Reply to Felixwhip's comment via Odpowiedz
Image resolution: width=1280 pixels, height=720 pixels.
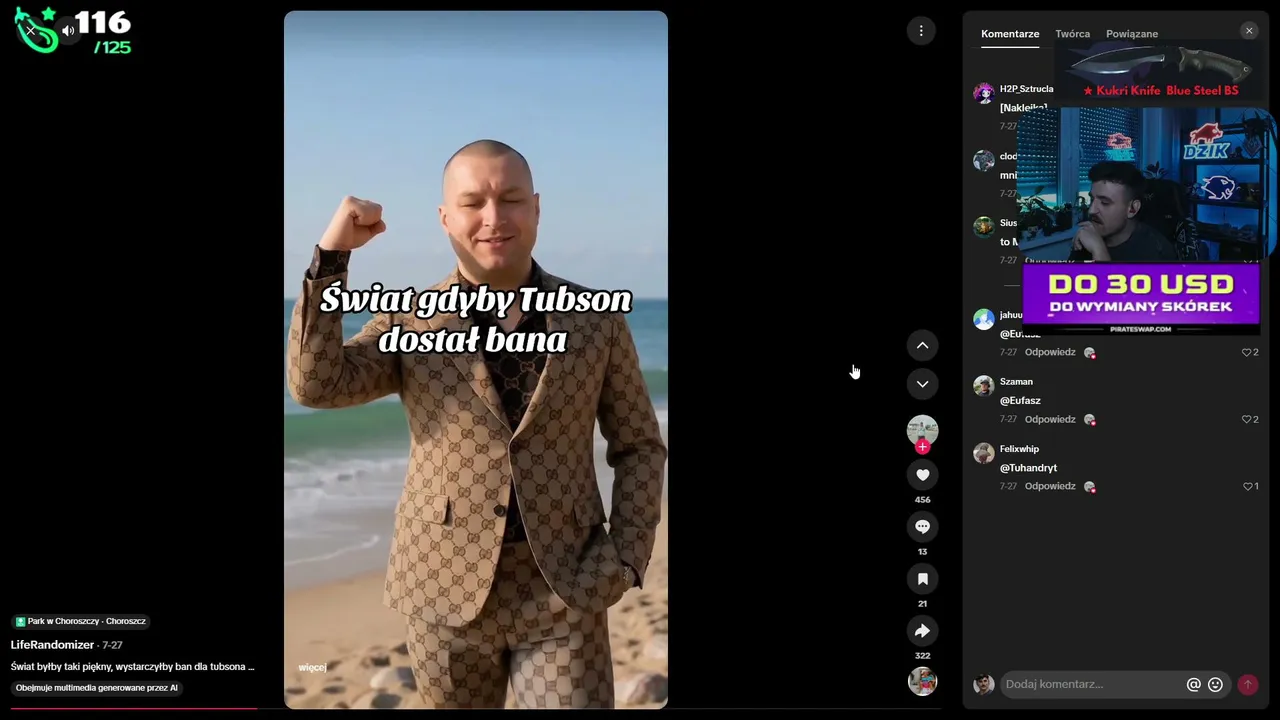tap(1050, 486)
